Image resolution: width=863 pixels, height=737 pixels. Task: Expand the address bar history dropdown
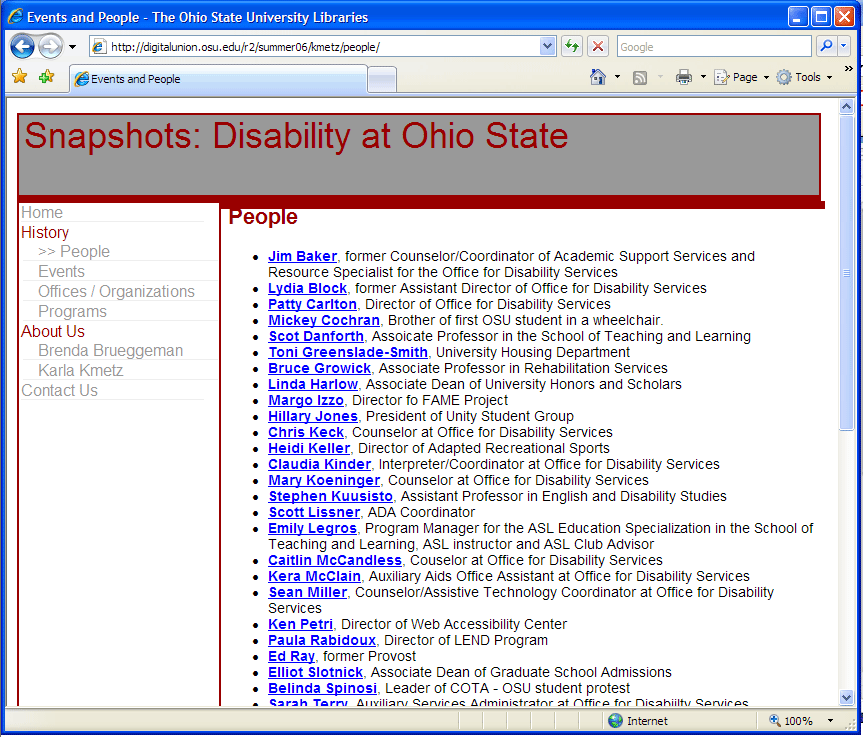(x=547, y=46)
